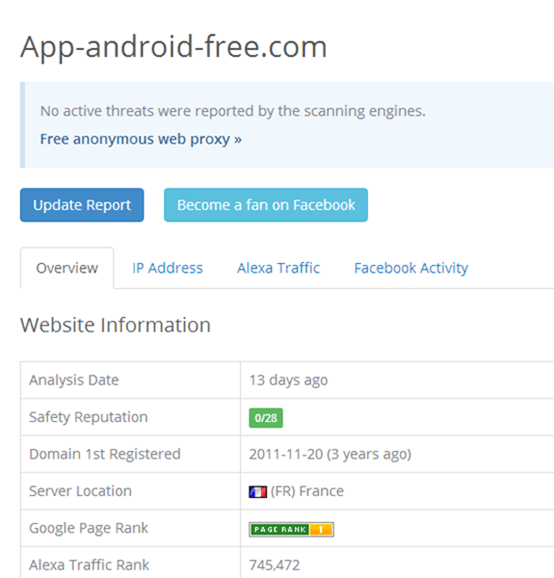Image resolution: width=554 pixels, height=578 pixels.
Task: Click the no active threats notice text
Action: point(233,111)
